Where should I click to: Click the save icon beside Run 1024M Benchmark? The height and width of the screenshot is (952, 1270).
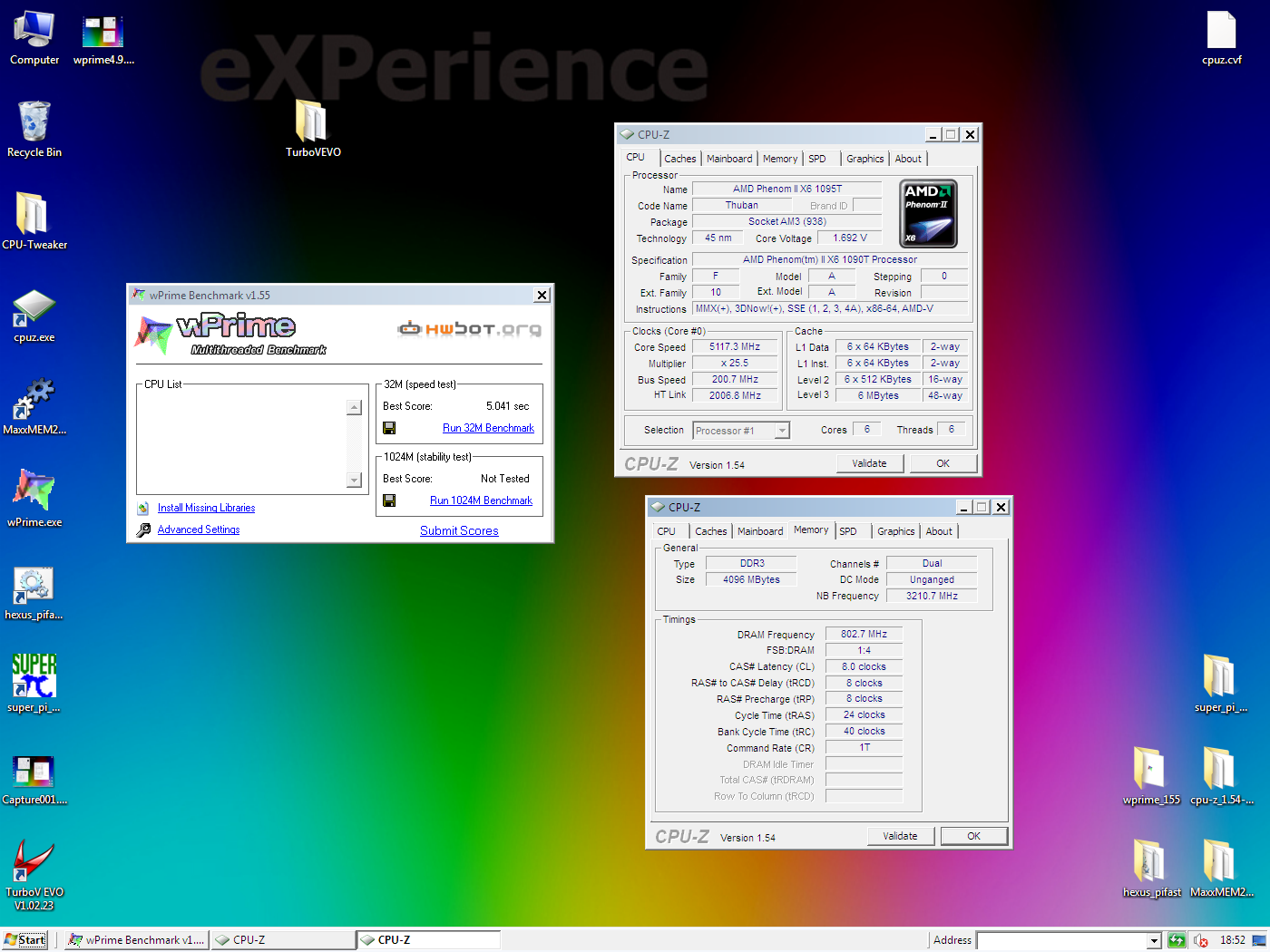[x=389, y=500]
